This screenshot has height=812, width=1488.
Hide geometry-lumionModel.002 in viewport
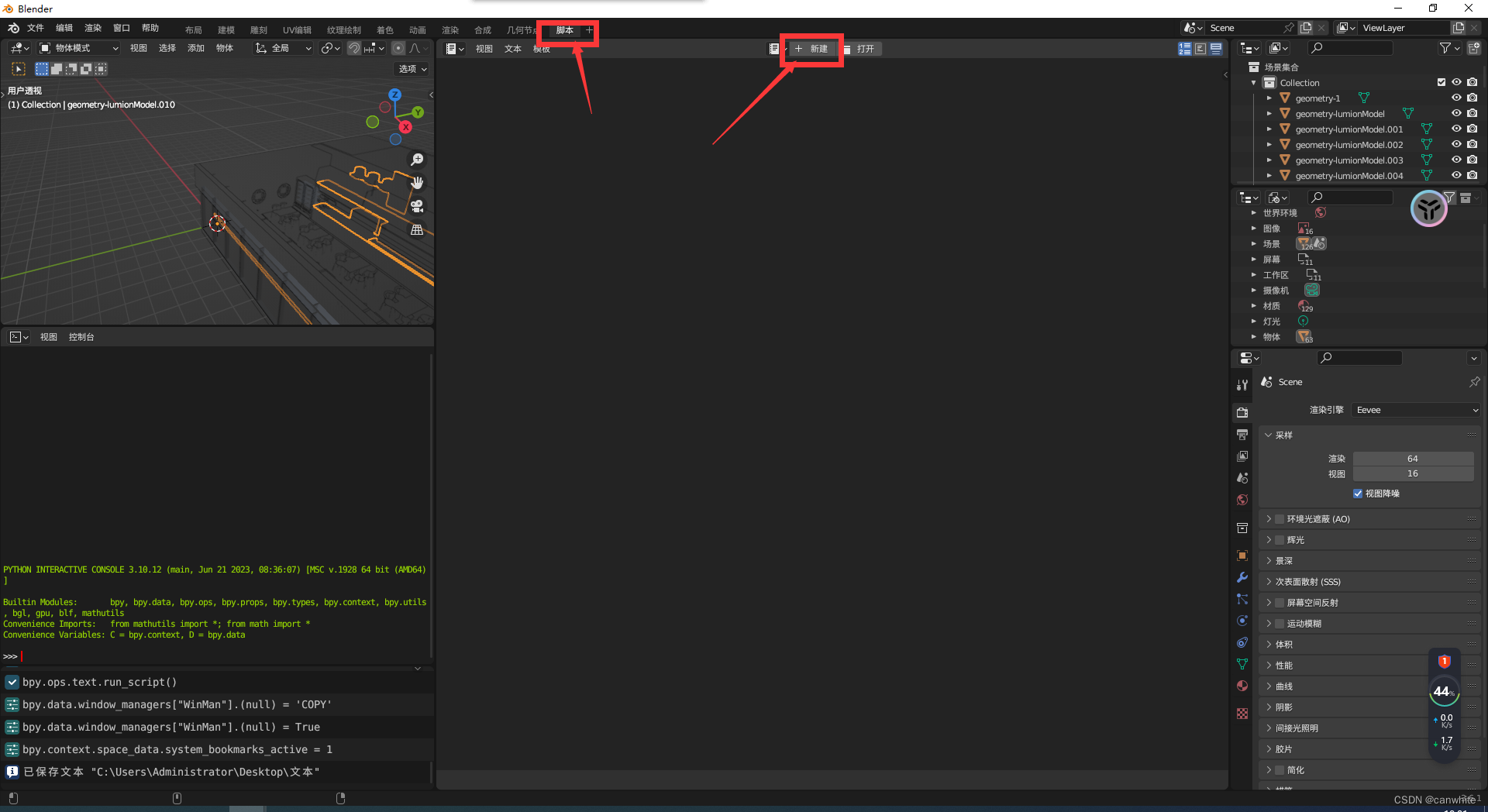pos(1456,144)
